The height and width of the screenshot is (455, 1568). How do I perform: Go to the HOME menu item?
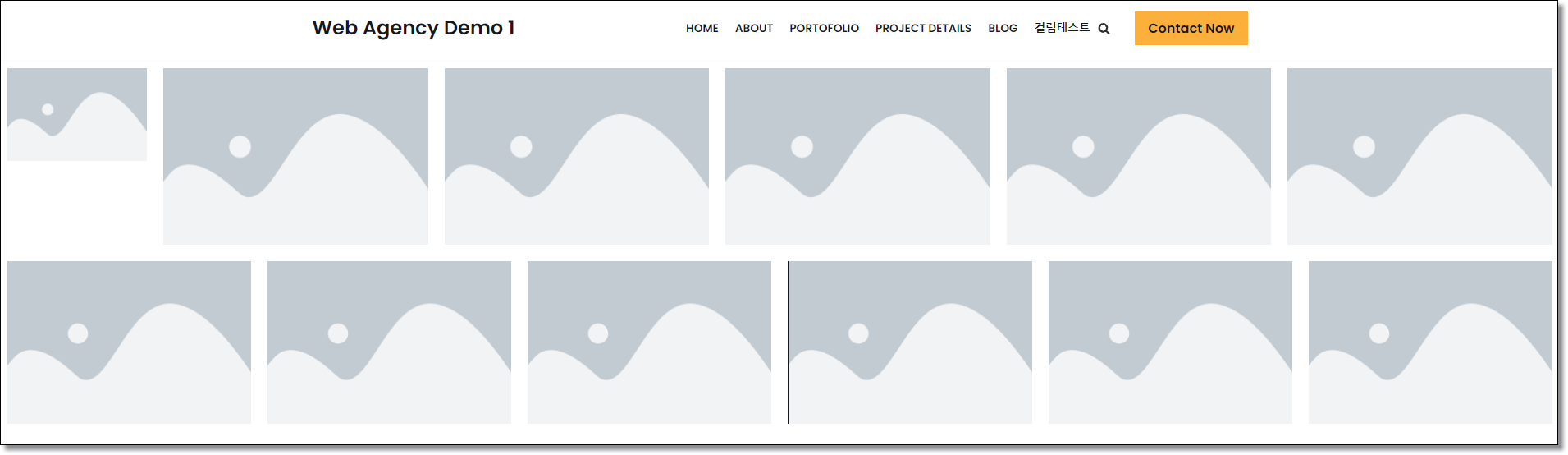[702, 29]
